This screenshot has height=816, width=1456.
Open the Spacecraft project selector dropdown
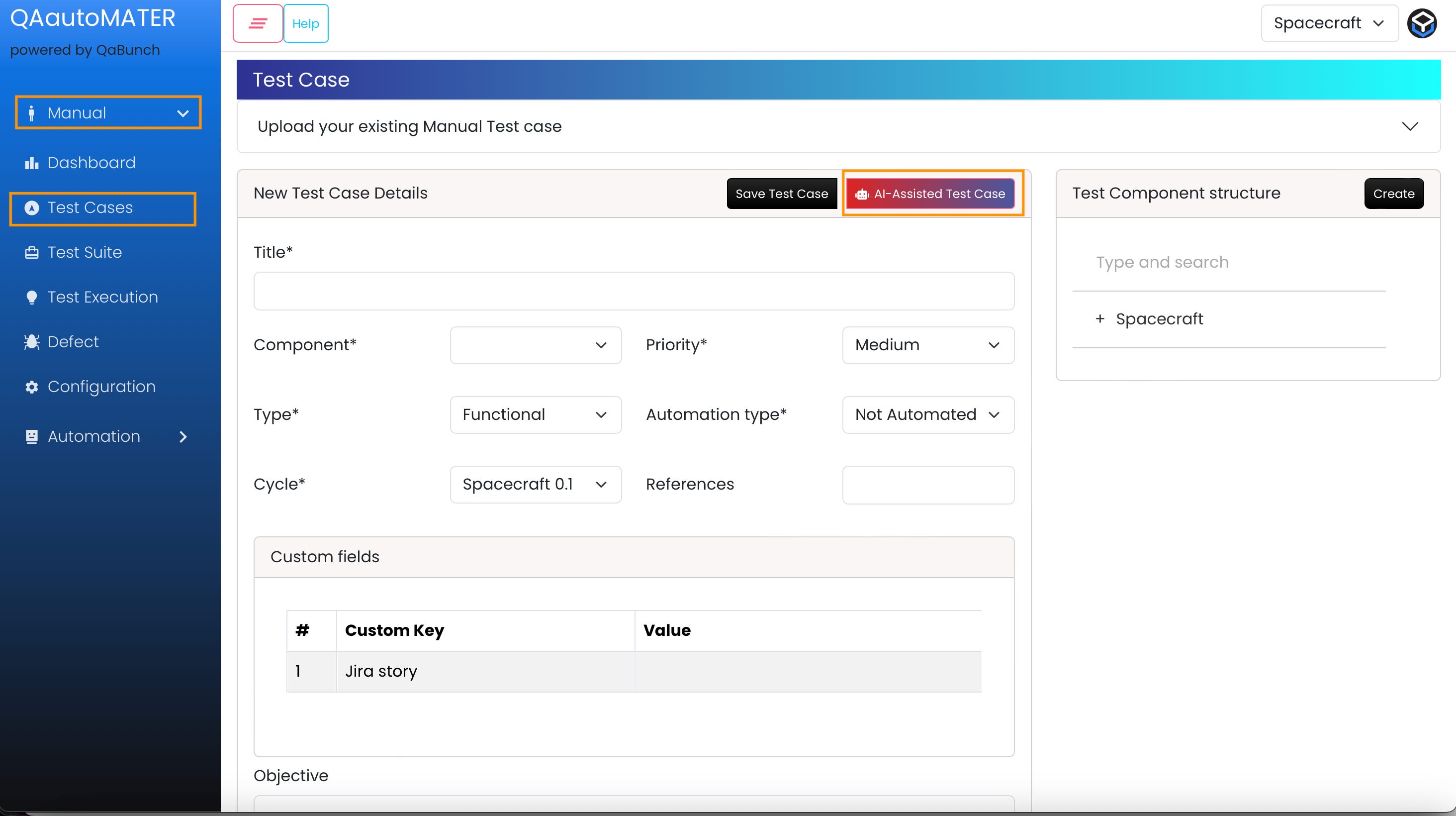1329,23
